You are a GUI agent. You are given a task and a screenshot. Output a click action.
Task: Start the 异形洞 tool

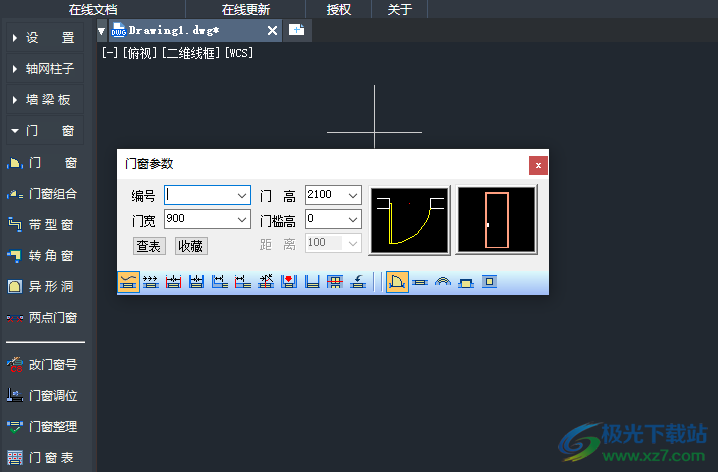42,287
